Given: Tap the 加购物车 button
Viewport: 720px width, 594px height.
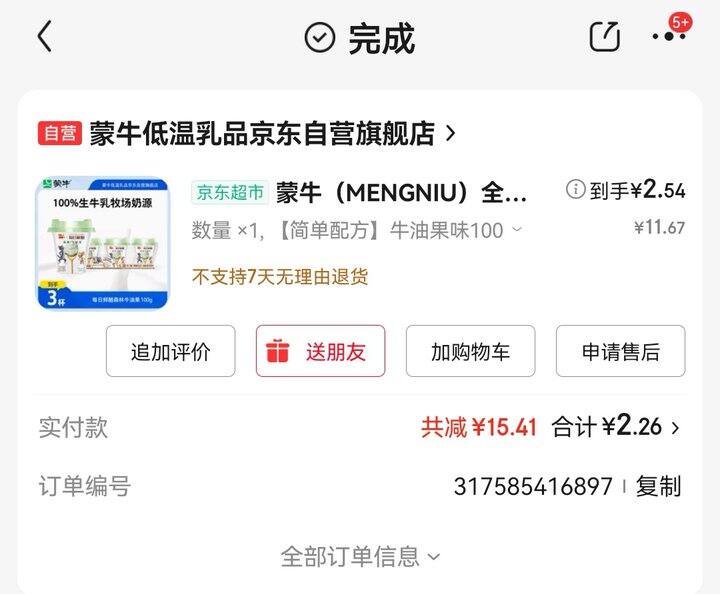Looking at the screenshot, I should click(470, 351).
